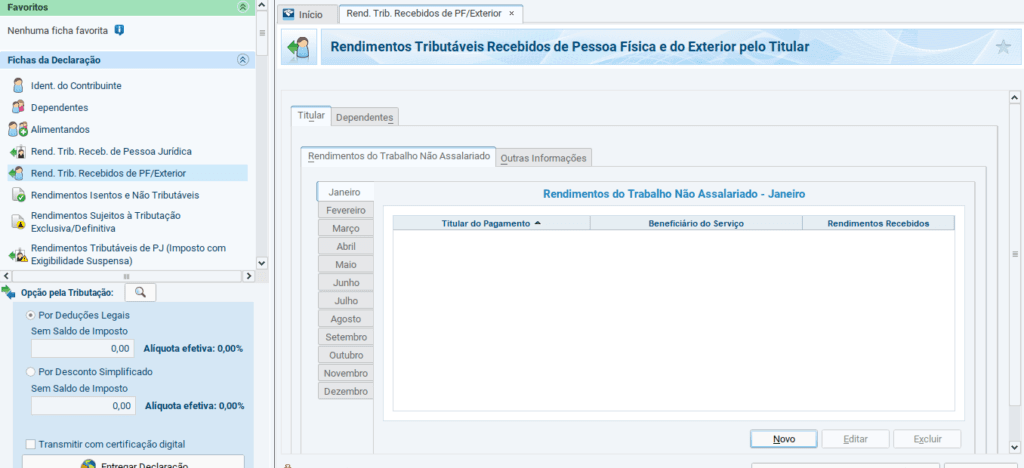Select Por Desconto Simplificado radio option
1024x468 pixels.
tap(31, 371)
